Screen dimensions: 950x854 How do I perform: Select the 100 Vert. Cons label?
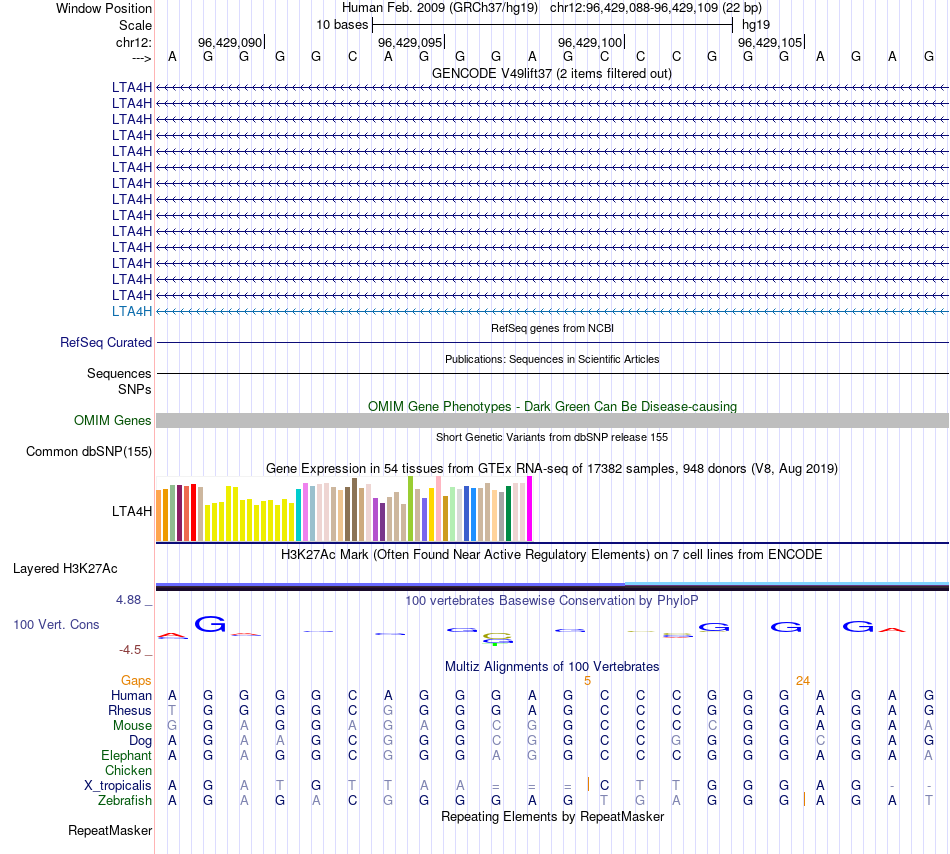tap(56, 624)
